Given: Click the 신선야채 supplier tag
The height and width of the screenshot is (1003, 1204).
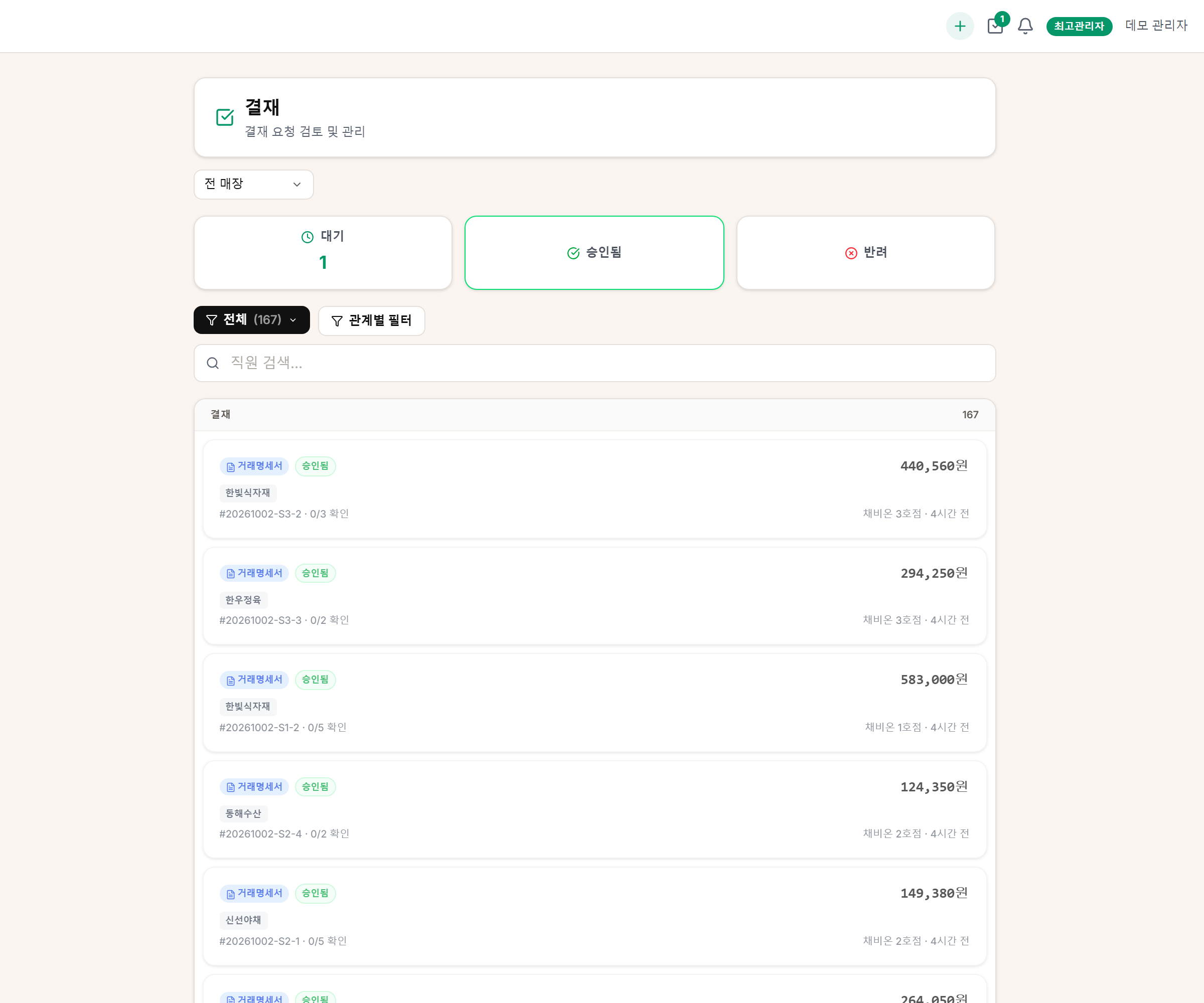Looking at the screenshot, I should (x=243, y=920).
